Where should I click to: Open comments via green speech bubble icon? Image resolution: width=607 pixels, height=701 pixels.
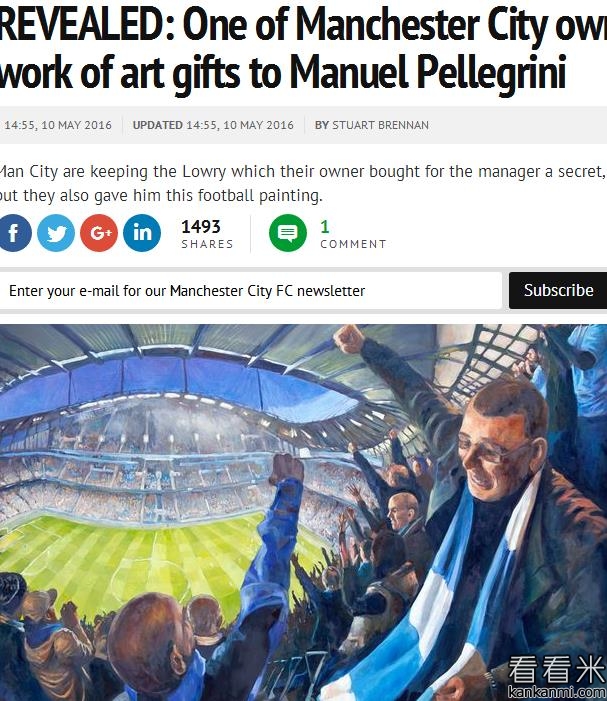(288, 233)
